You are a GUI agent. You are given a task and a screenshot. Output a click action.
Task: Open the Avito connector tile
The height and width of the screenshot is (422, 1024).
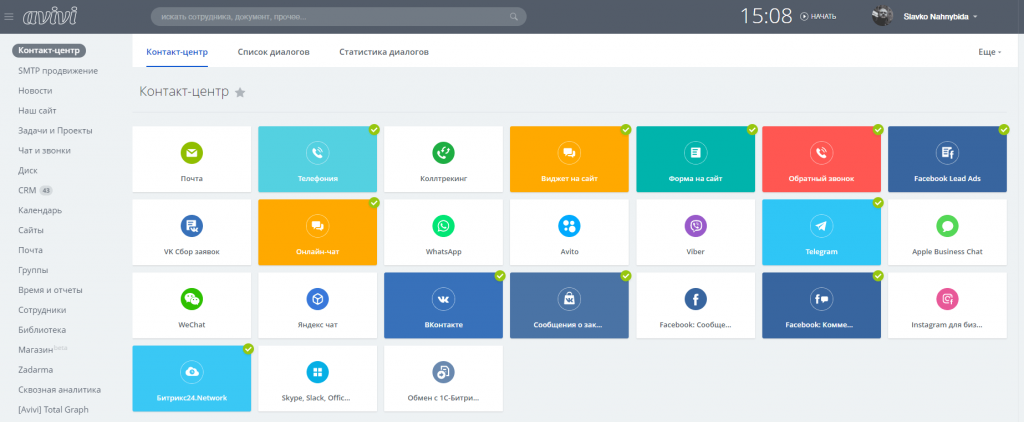coord(569,233)
